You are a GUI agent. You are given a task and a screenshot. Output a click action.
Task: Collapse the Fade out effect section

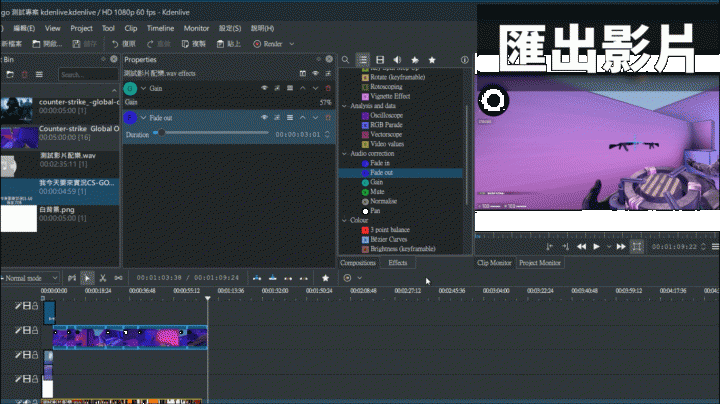143,118
